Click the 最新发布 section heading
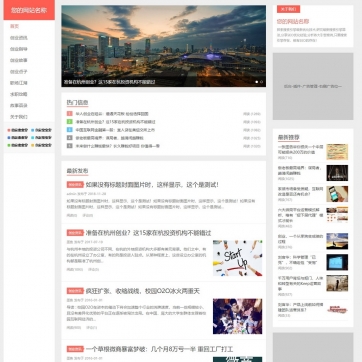The width and height of the screenshot is (362, 362). (x=77, y=171)
